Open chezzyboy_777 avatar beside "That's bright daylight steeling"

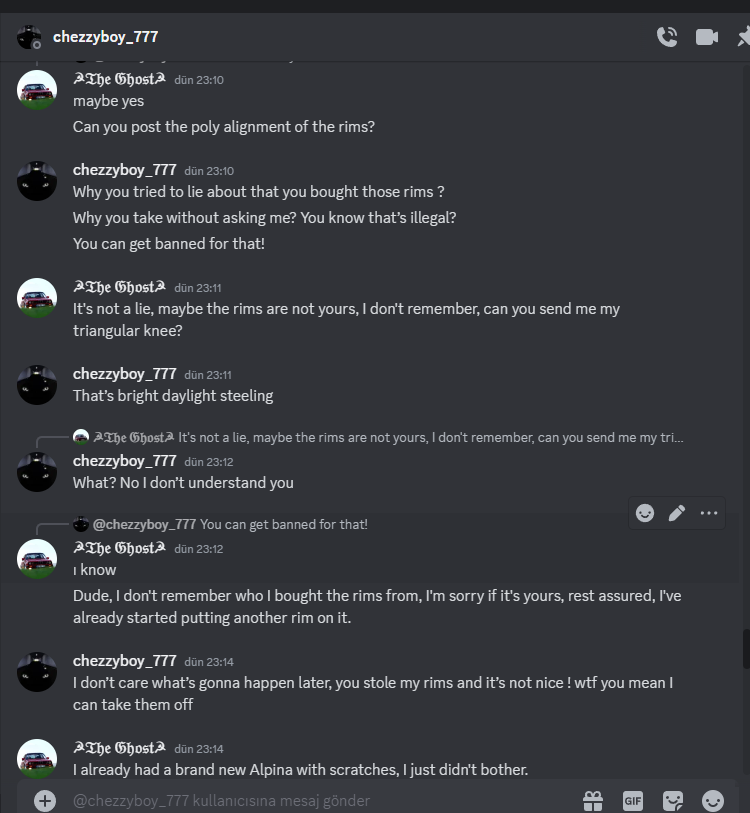[37, 385]
